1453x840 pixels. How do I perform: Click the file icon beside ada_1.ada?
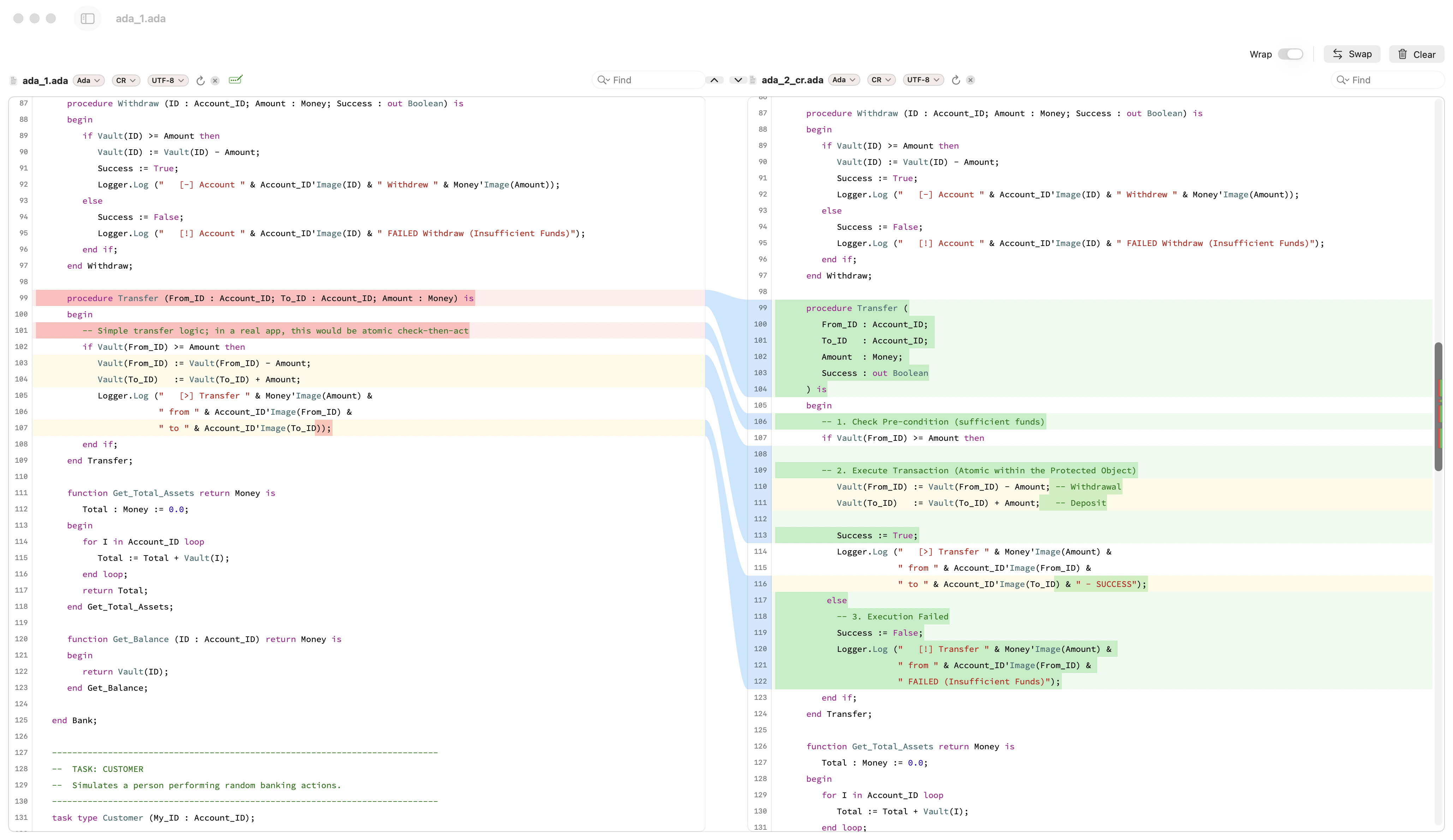(x=14, y=80)
